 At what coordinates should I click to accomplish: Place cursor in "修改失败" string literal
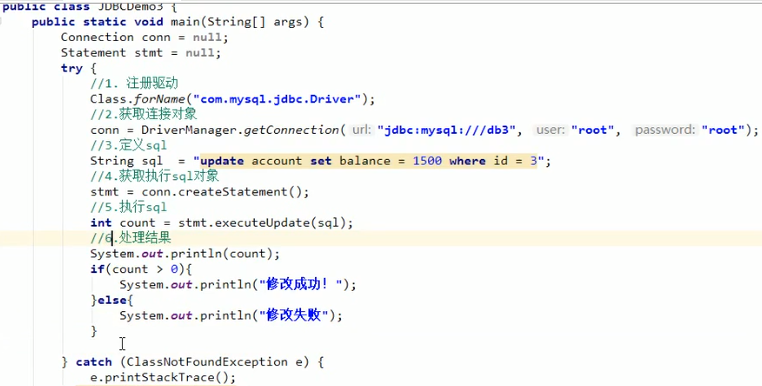click(293, 316)
